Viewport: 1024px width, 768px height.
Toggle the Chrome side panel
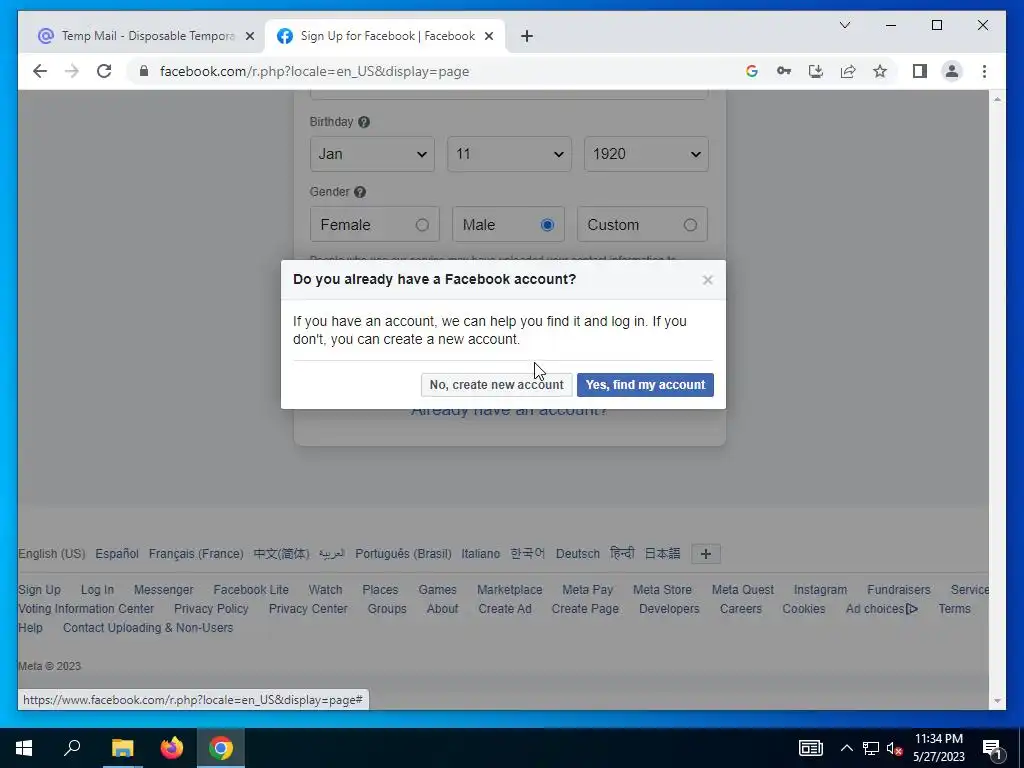coord(920,71)
